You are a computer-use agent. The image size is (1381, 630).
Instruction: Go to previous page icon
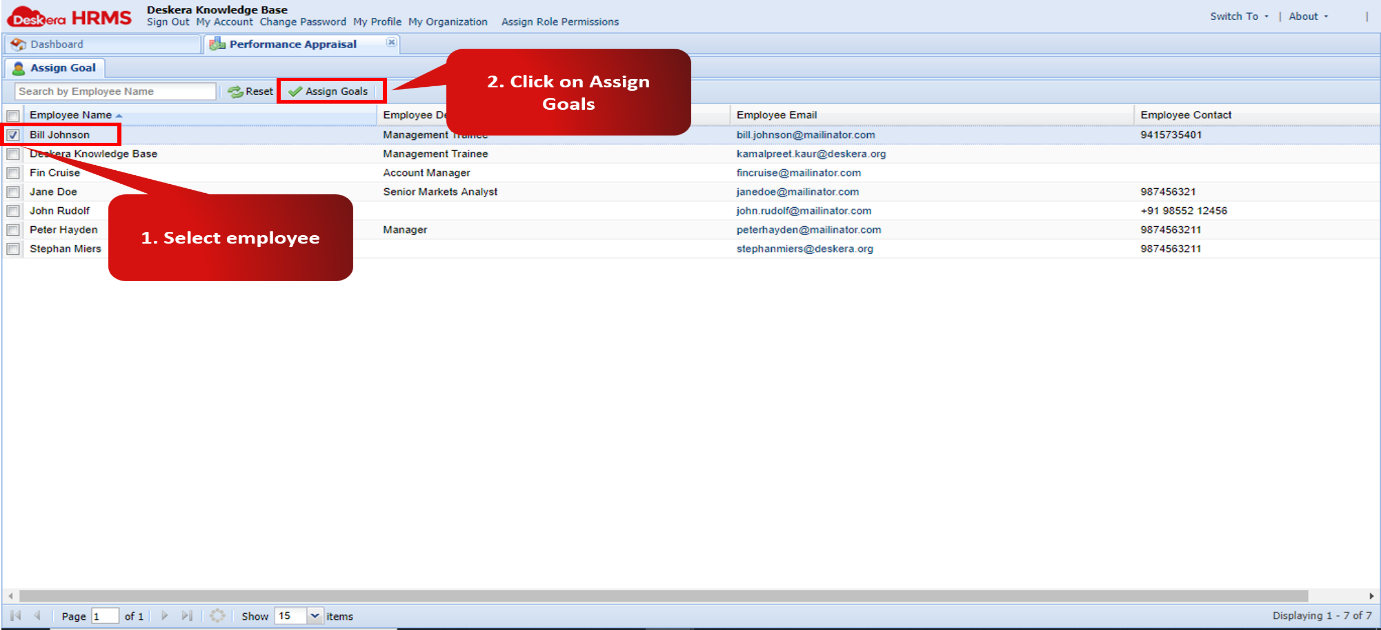[37, 616]
